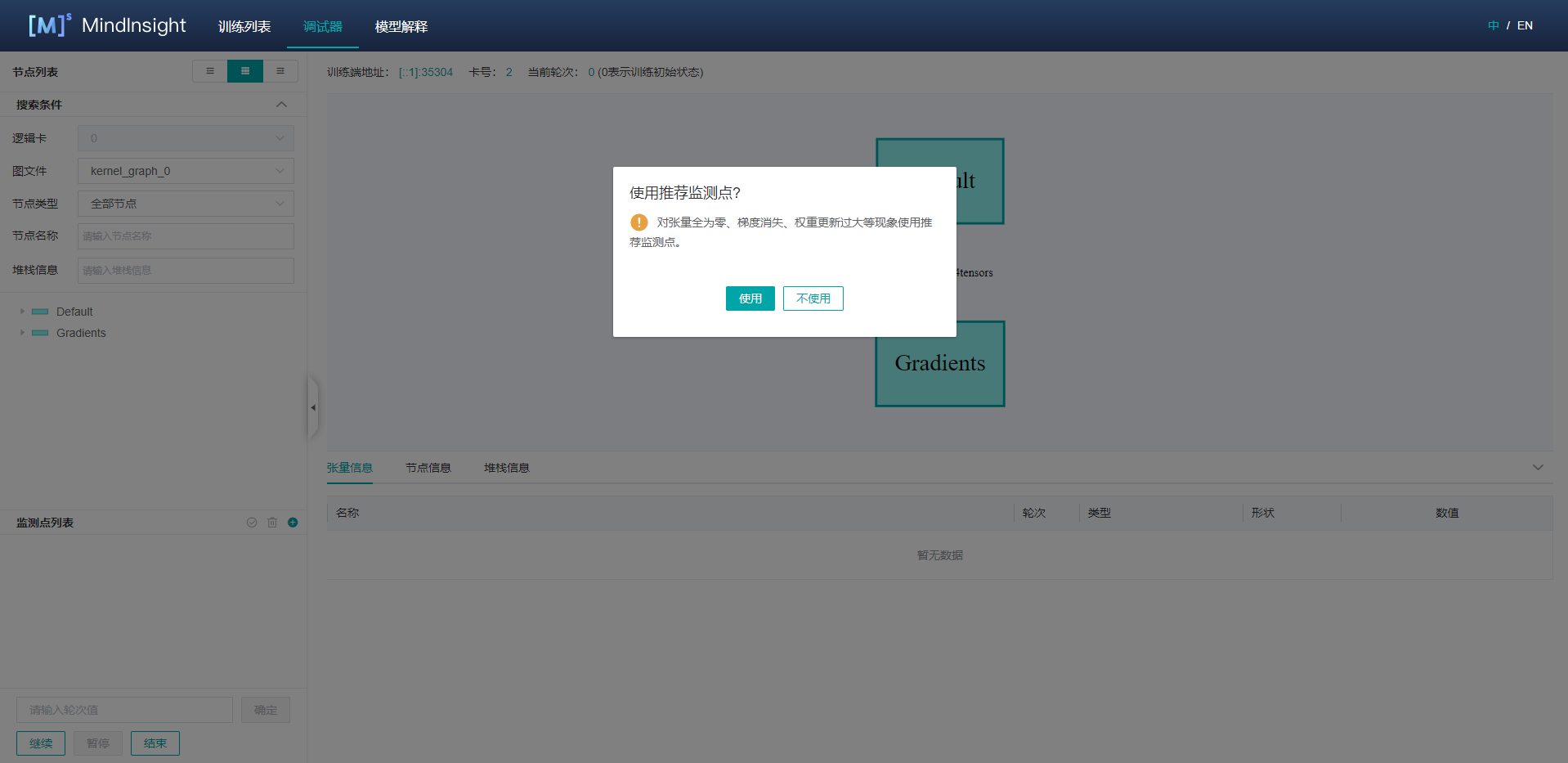Click the Gradients node color swatch in tree
This screenshot has height=763, width=1568.
pos(40,333)
